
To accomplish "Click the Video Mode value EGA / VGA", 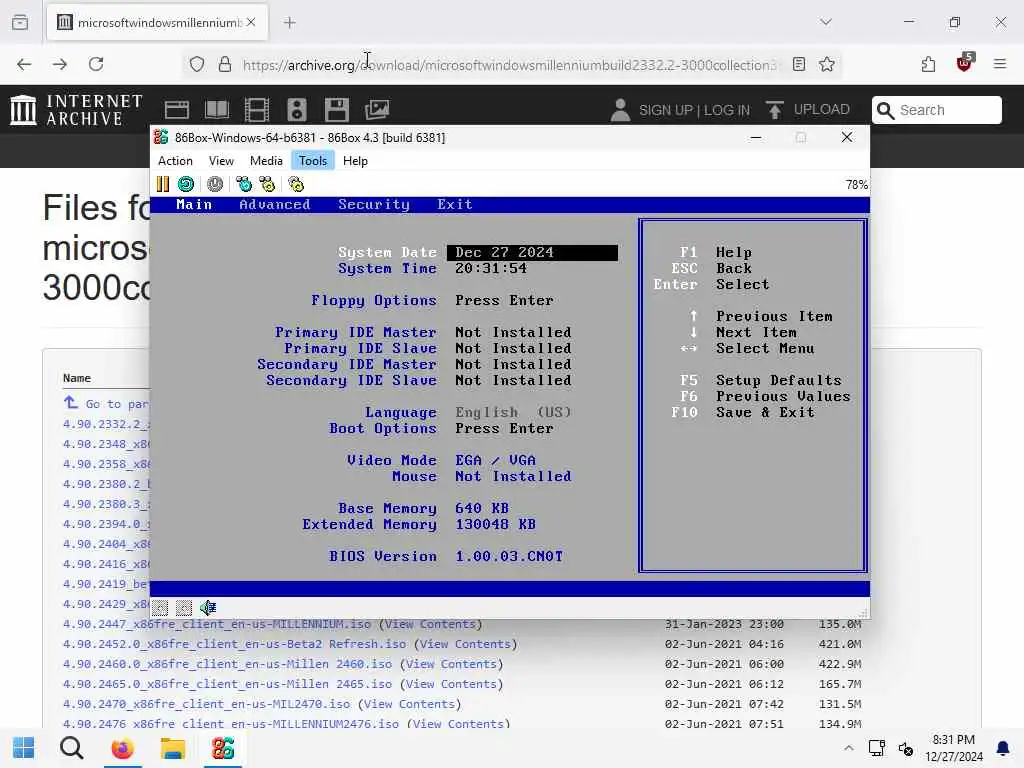I will click(x=495, y=460).
